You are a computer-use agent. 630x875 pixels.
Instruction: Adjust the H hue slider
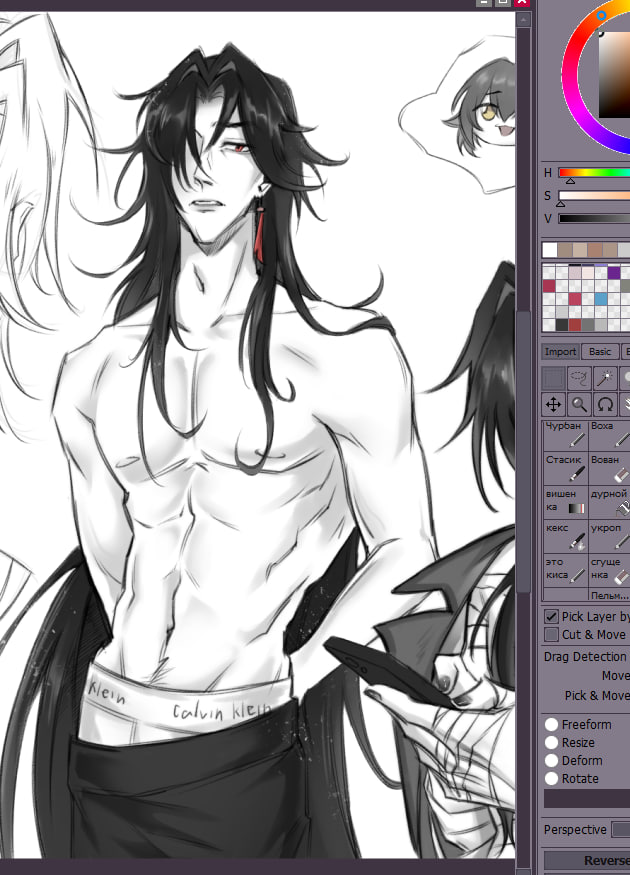click(594, 173)
